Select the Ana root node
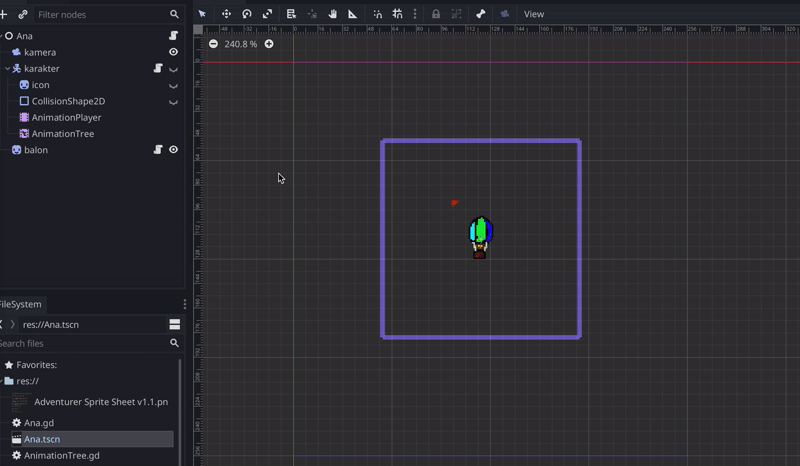 point(24,36)
